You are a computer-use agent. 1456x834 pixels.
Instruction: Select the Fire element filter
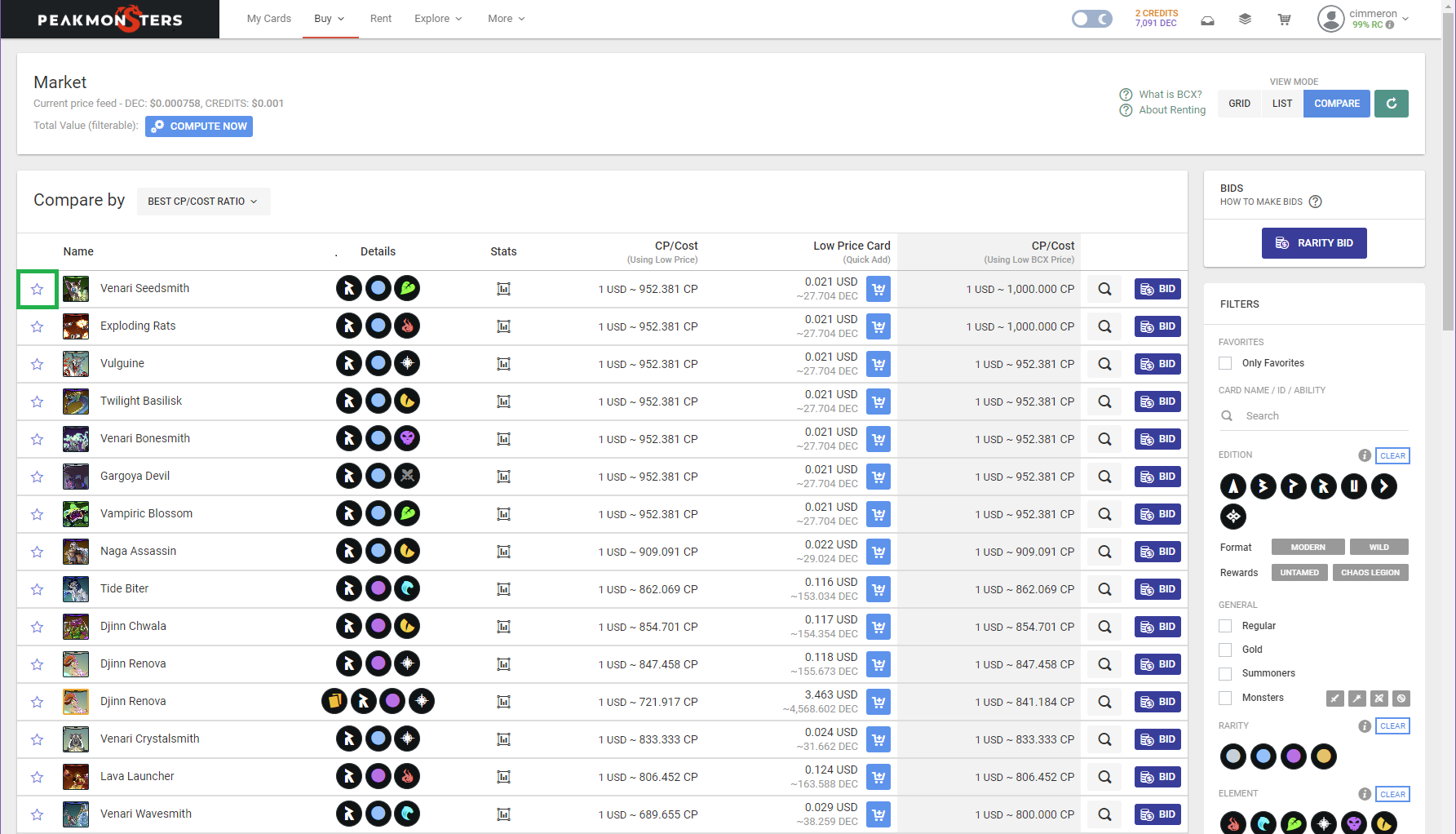(1233, 823)
